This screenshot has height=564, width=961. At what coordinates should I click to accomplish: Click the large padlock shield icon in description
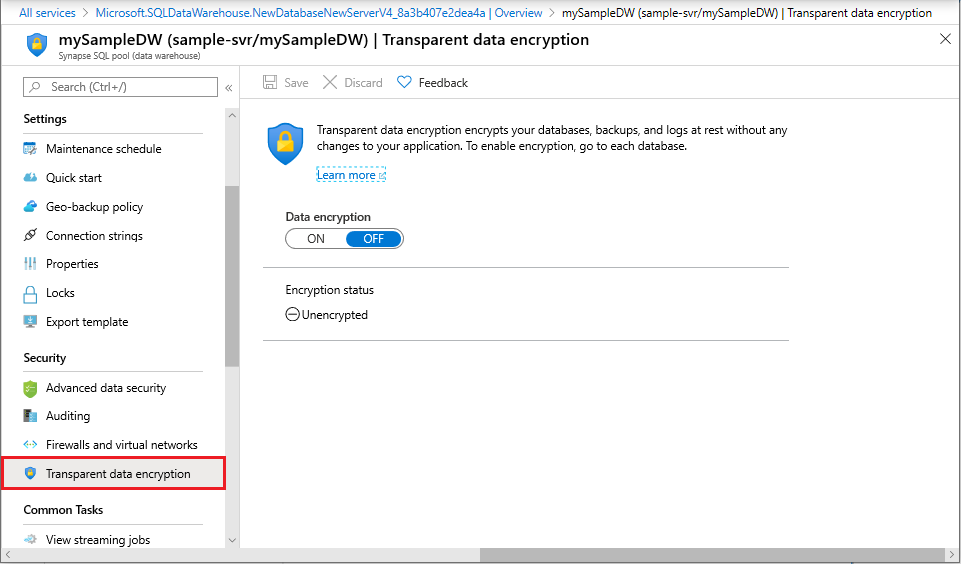[x=286, y=144]
